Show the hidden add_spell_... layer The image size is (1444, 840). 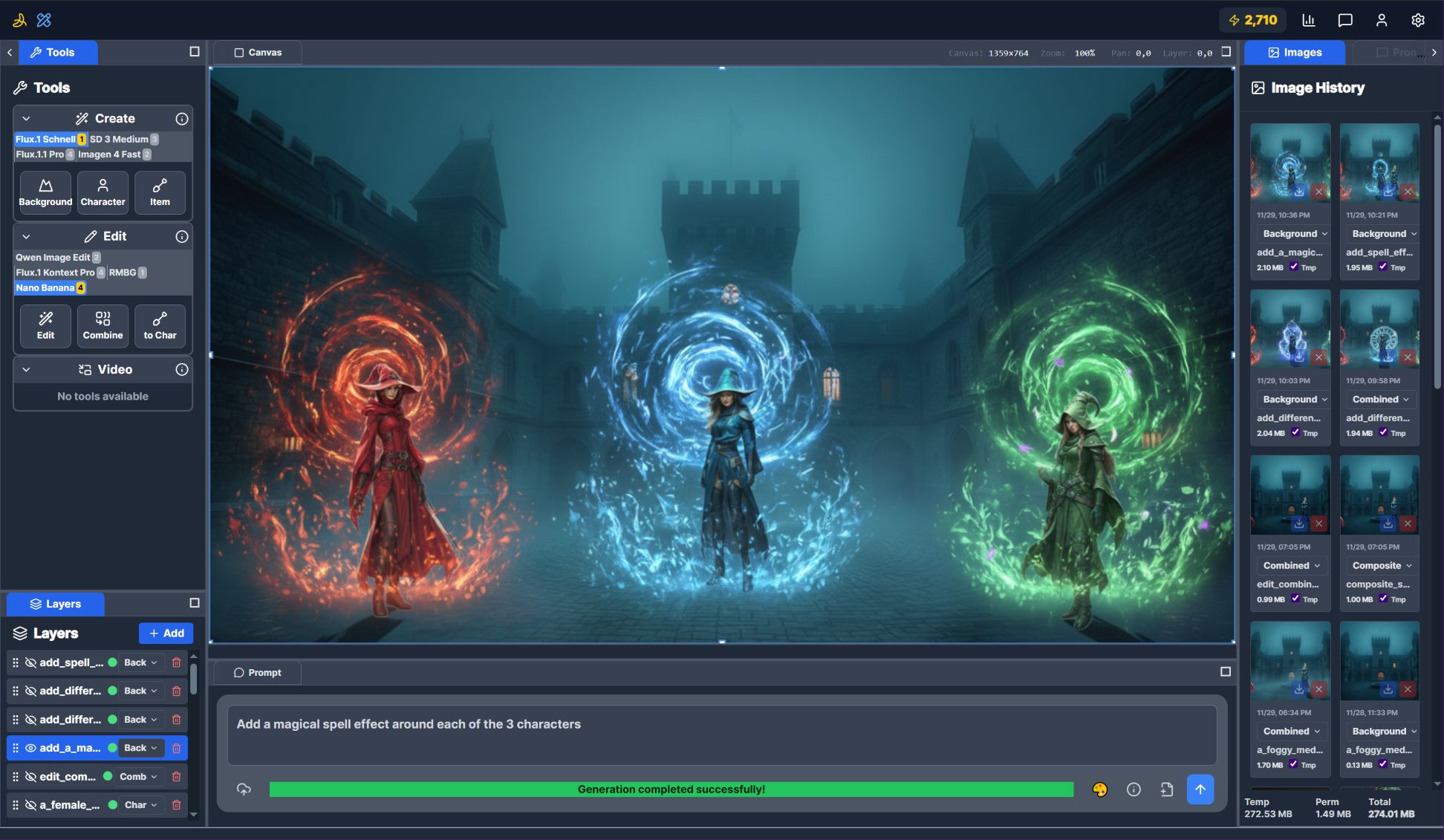[x=31, y=662]
